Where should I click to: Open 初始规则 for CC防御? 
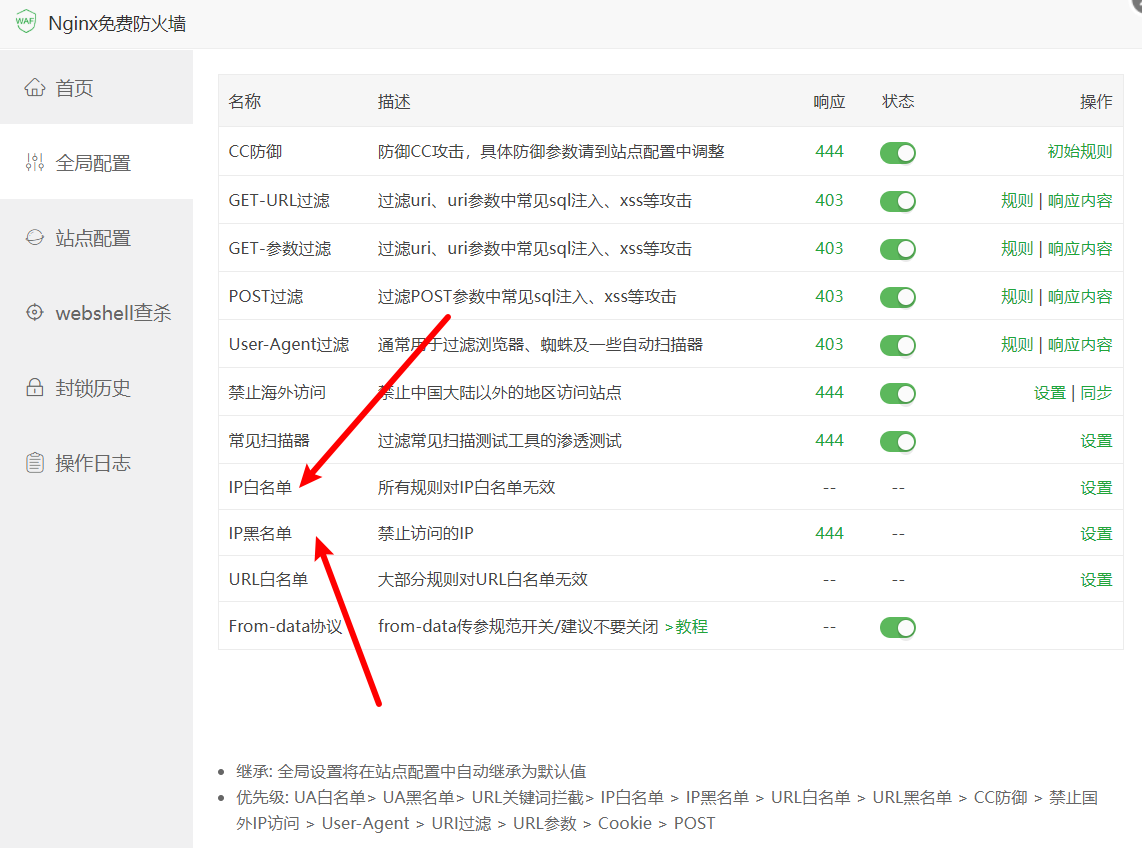click(x=1079, y=152)
